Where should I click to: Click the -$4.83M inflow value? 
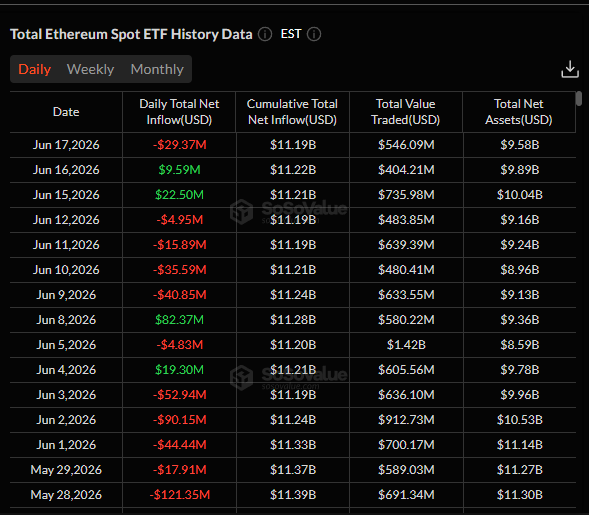180,345
